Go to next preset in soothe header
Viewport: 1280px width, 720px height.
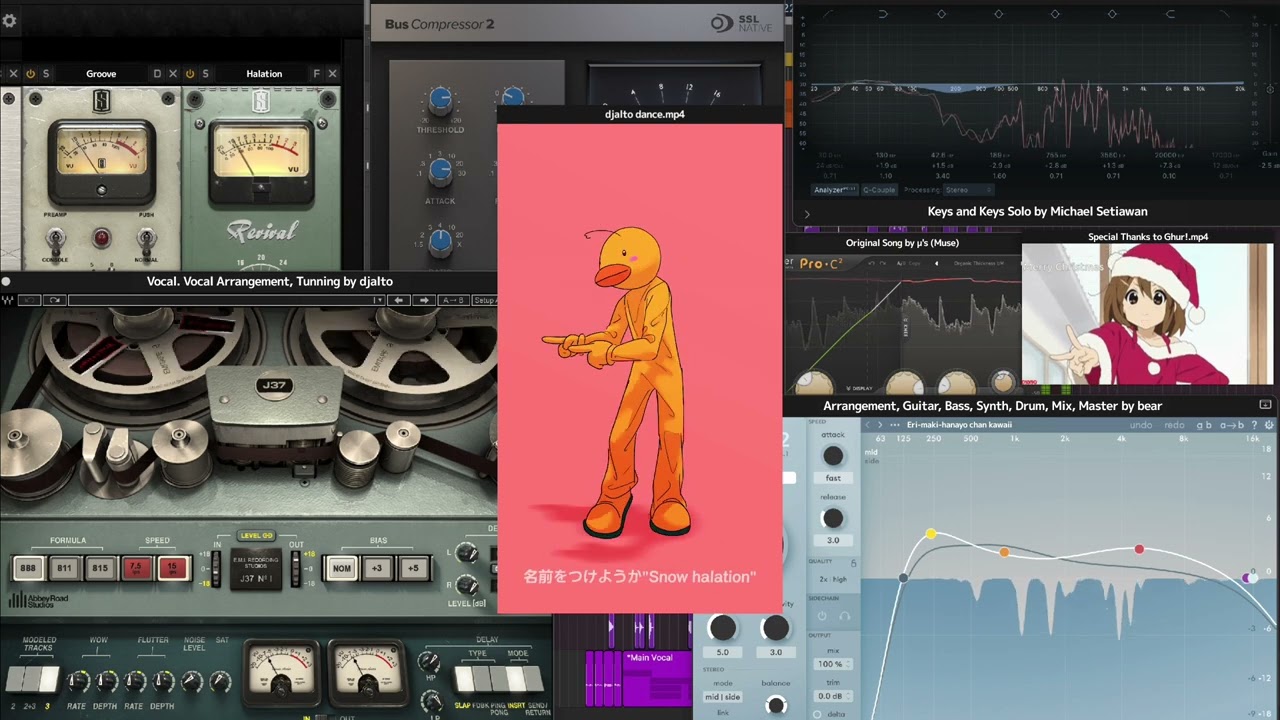pos(879,425)
